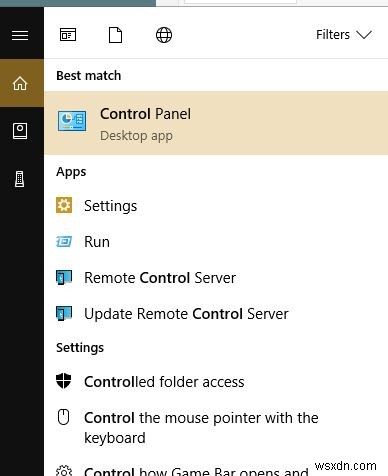
Task: Click the Filters chevron arrow
Action: (x=364, y=35)
